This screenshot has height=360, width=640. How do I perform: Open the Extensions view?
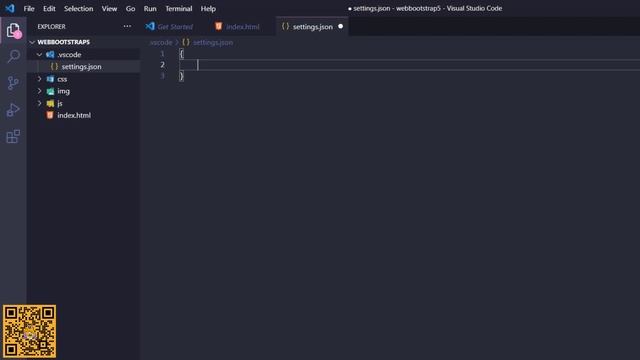pyautogui.click(x=13, y=136)
